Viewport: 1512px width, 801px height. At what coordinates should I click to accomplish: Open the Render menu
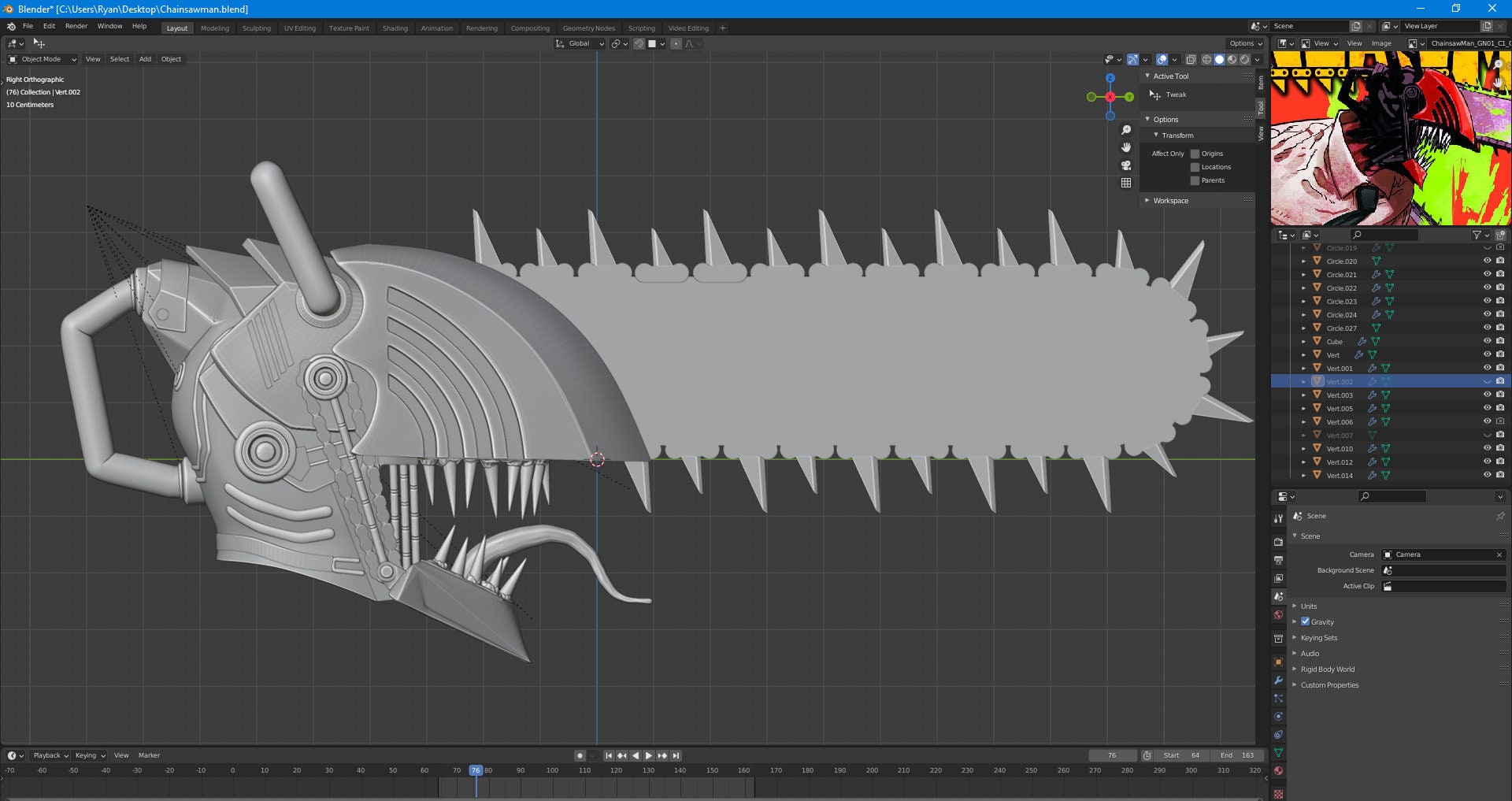point(76,25)
